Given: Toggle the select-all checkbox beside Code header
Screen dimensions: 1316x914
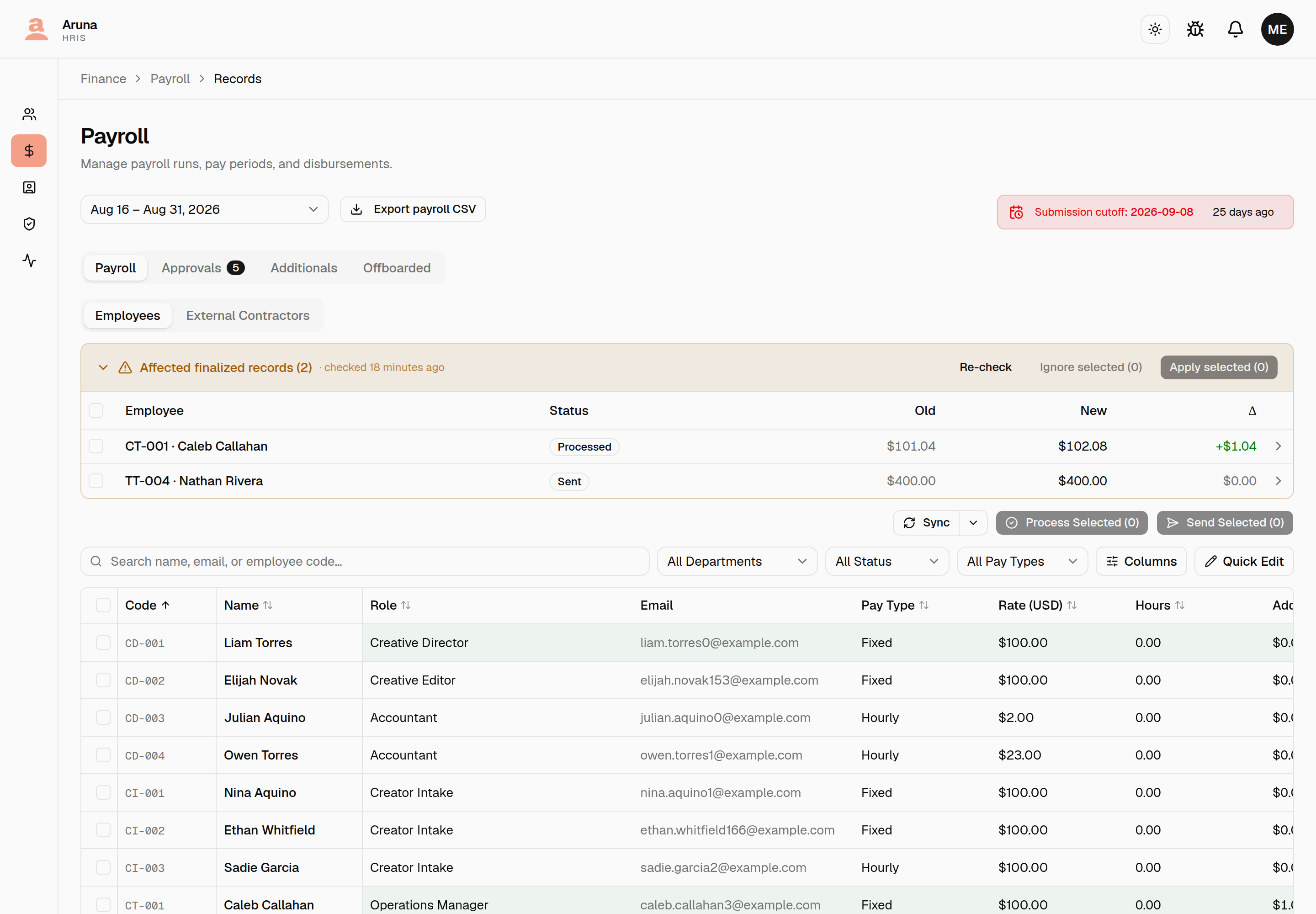Looking at the screenshot, I should (103, 606).
